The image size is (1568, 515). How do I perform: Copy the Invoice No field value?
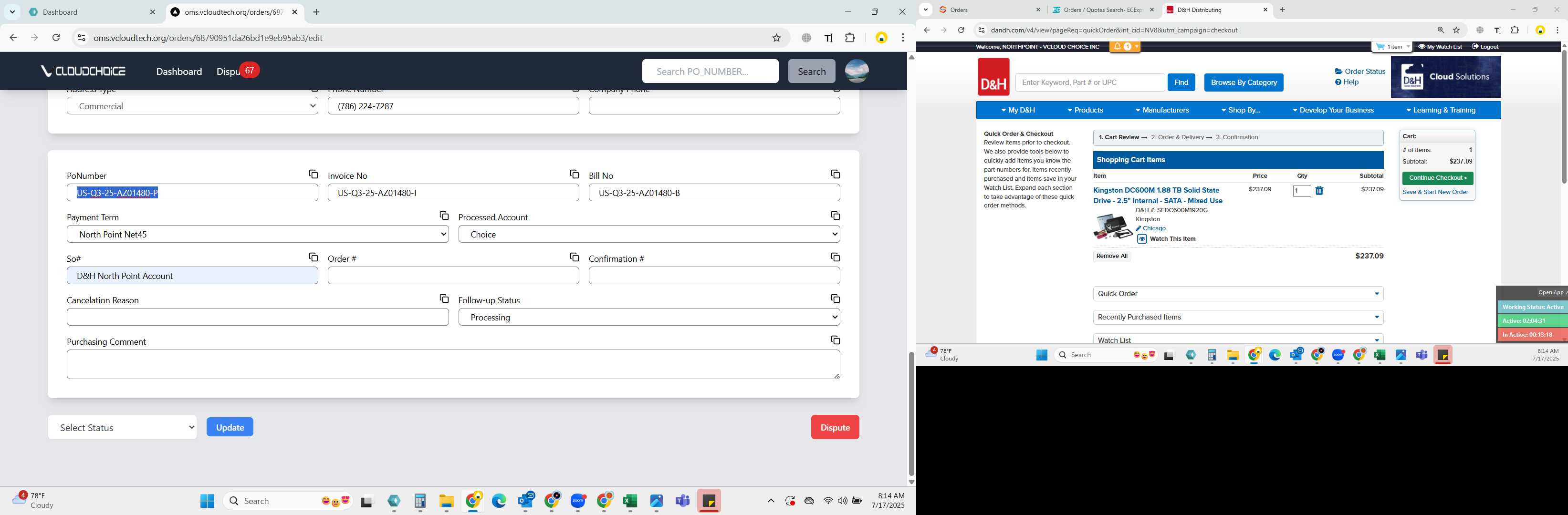pos(574,175)
